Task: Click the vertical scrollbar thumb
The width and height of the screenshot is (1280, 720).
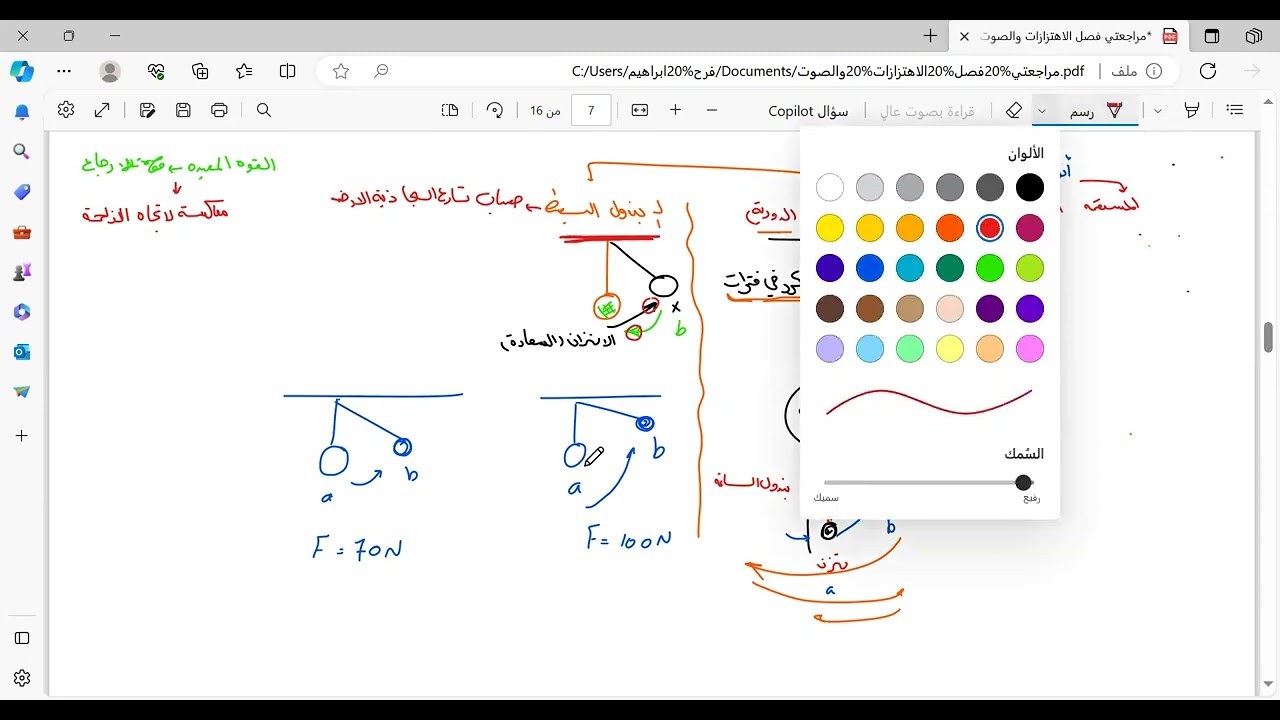Action: click(x=1268, y=337)
